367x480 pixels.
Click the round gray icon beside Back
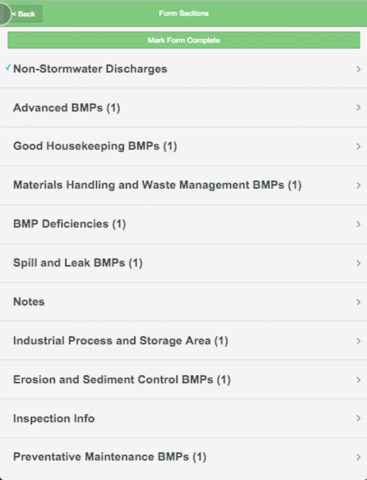4,14
